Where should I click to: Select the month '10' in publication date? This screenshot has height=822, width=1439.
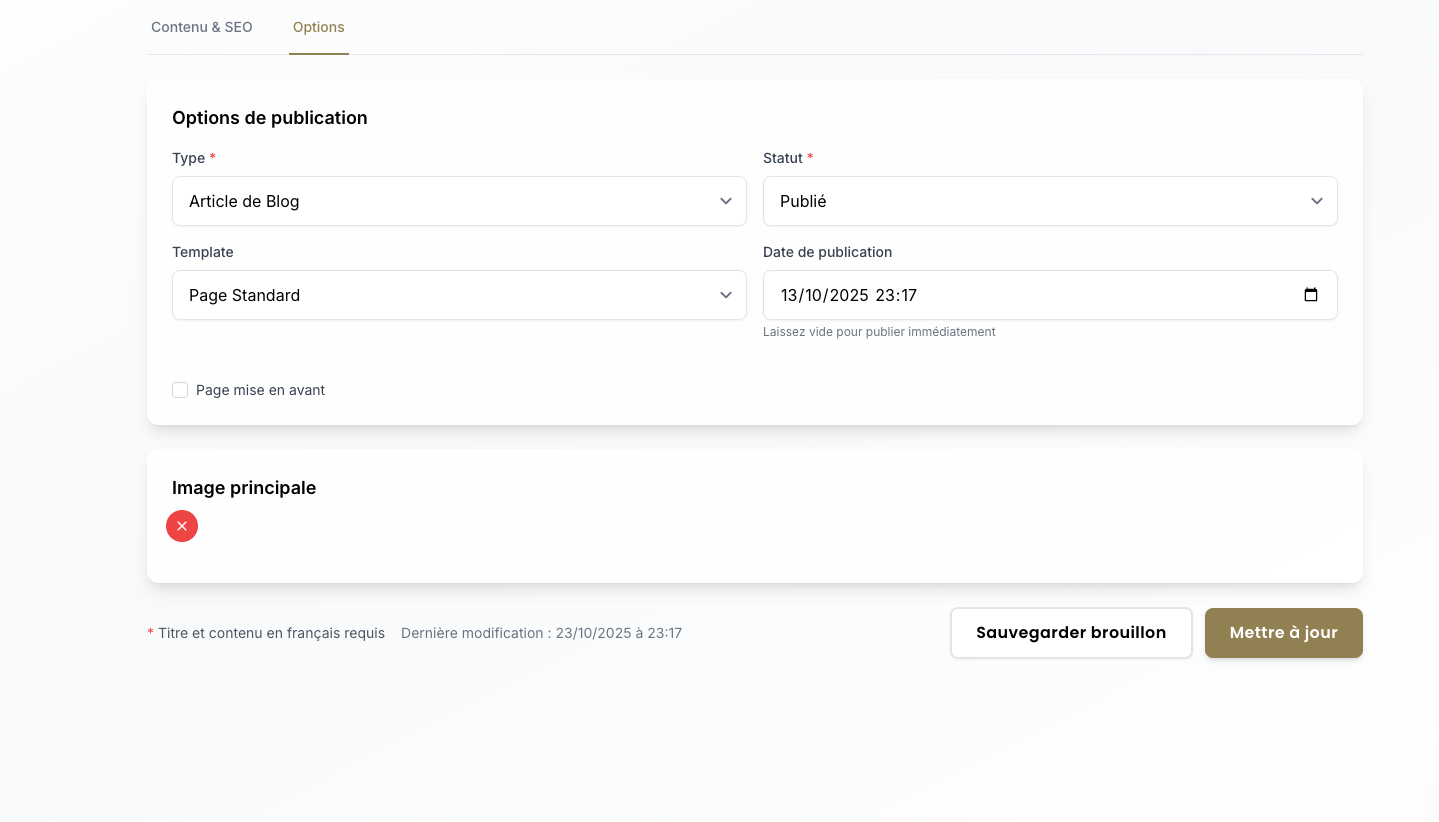tap(814, 295)
